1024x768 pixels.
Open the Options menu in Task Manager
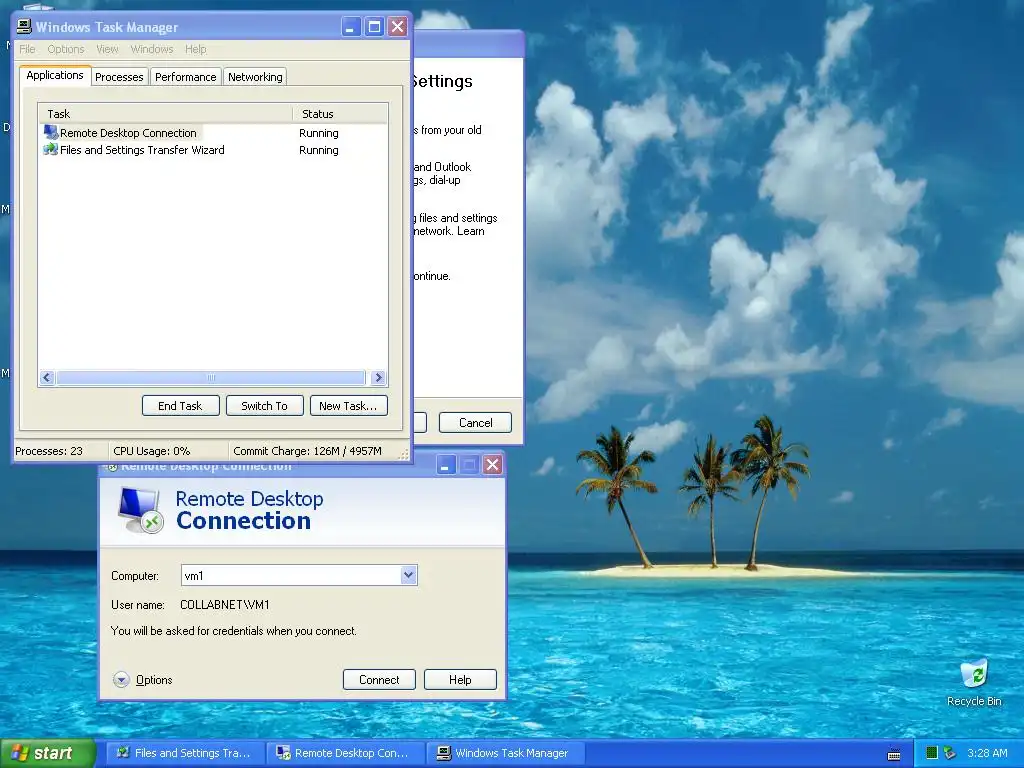pos(66,49)
